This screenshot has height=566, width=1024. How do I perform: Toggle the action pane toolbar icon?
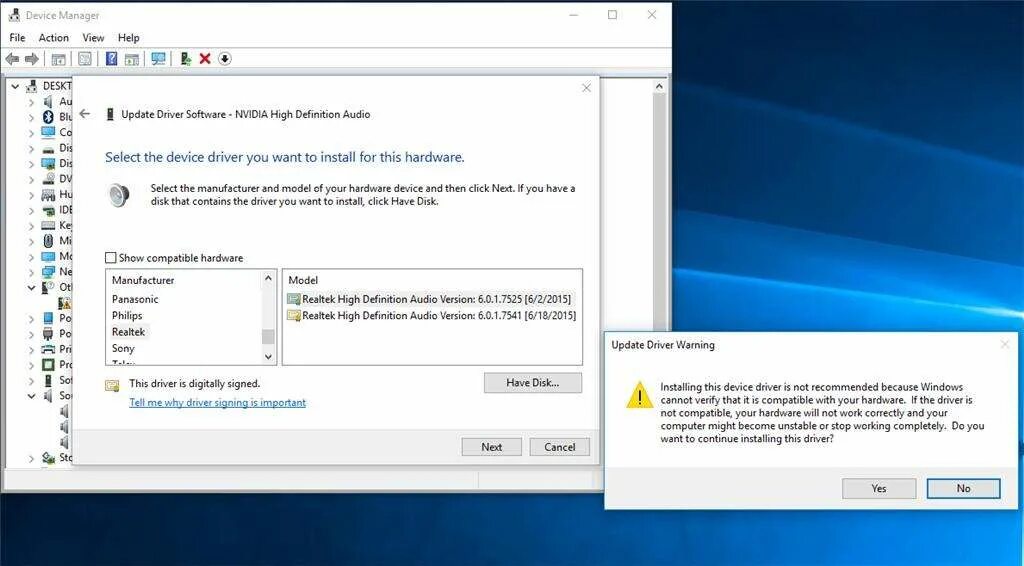click(x=132, y=59)
